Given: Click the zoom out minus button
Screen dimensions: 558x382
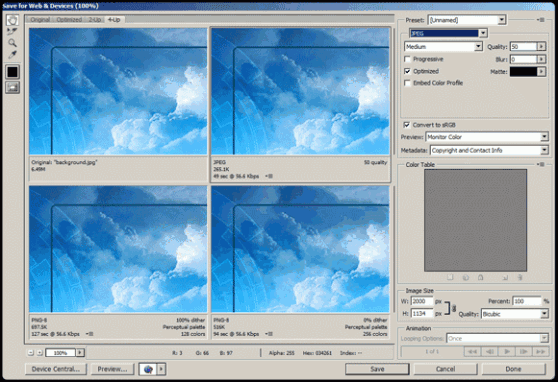Looking at the screenshot, I should 31,353.
